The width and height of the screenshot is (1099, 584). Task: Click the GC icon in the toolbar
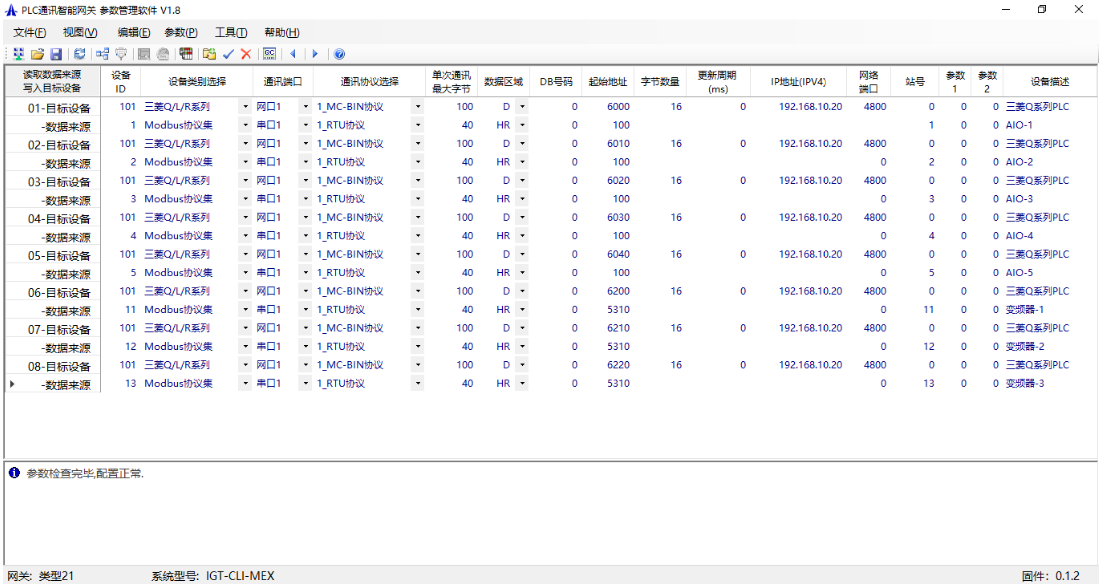click(269, 54)
